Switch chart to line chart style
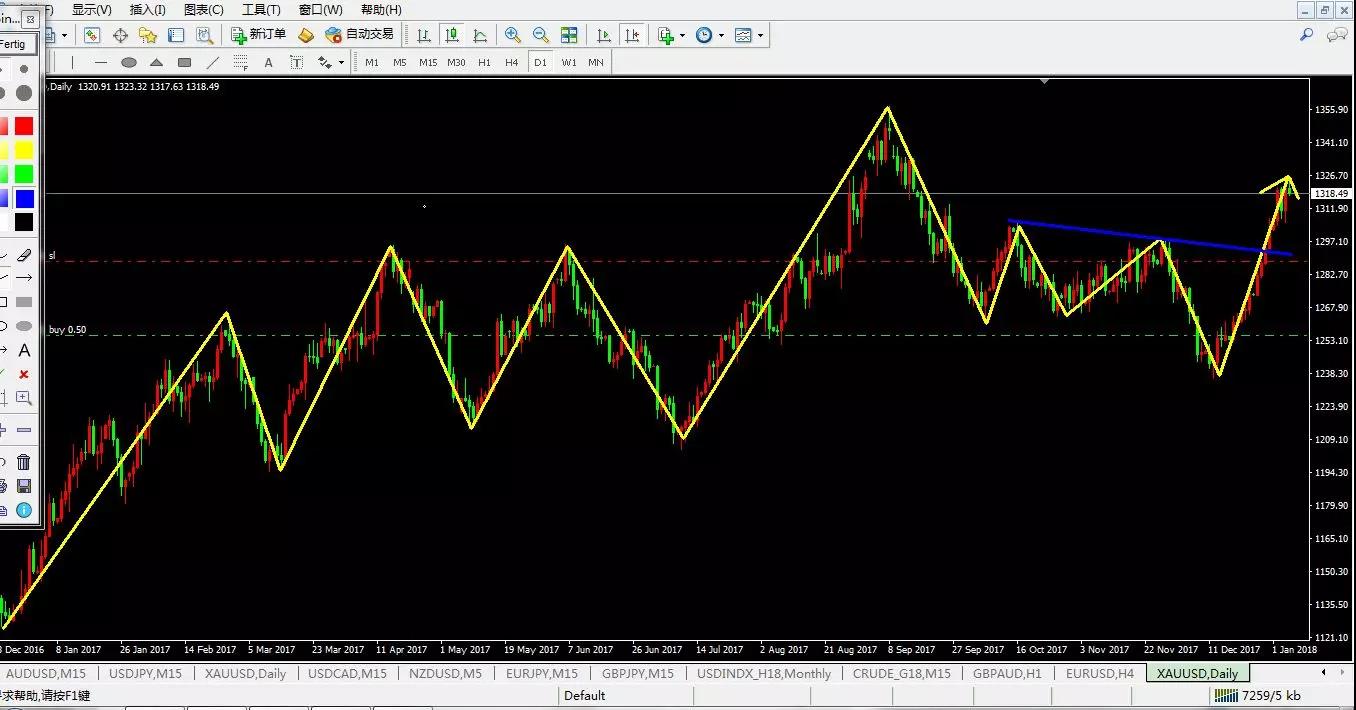1356x710 pixels. click(480, 35)
